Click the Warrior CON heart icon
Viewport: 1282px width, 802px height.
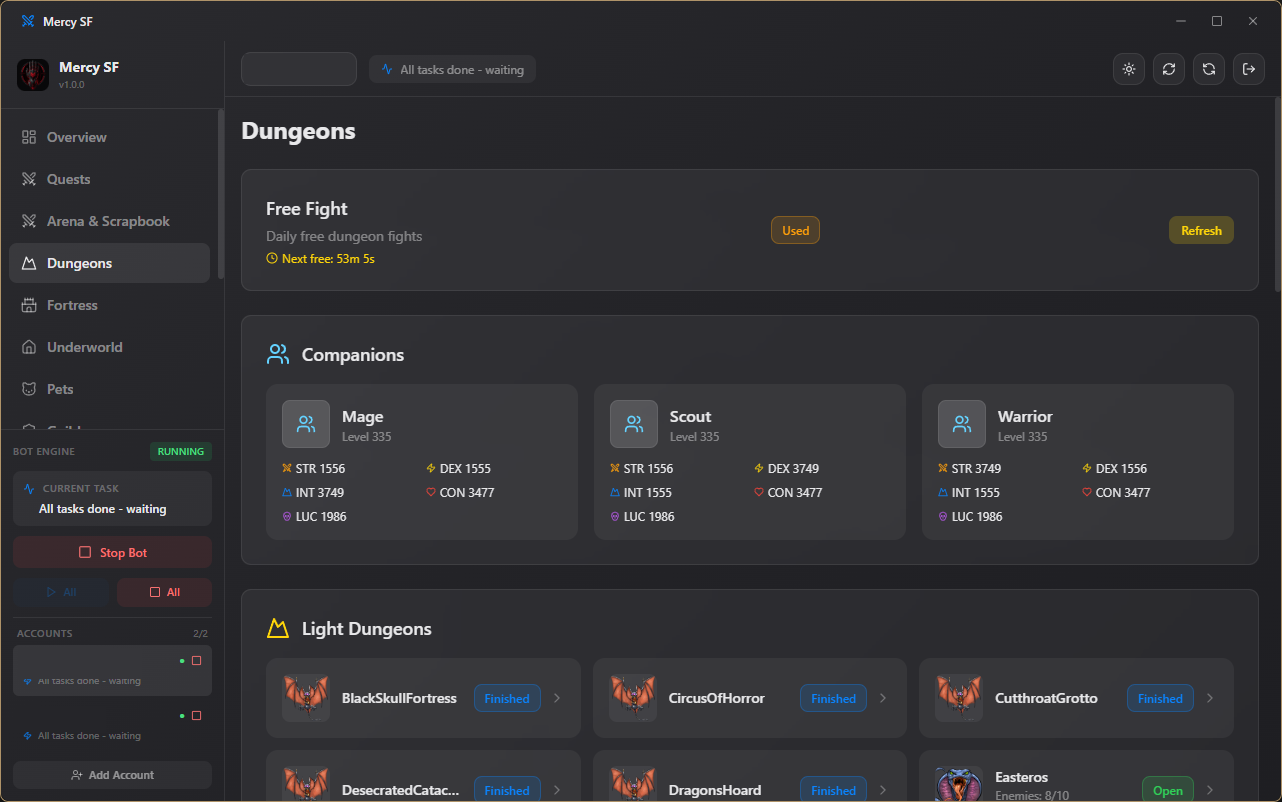(x=1087, y=493)
